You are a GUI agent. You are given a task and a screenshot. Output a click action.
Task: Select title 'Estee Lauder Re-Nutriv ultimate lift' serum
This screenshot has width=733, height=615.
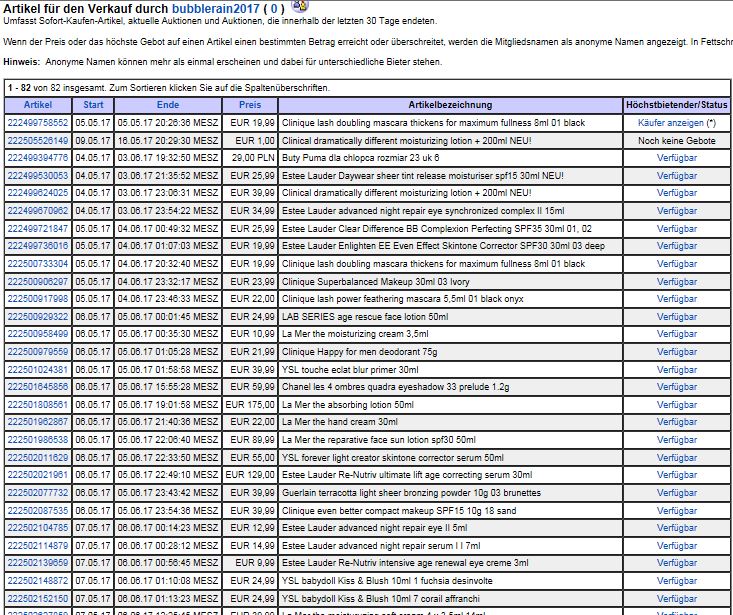(407, 475)
